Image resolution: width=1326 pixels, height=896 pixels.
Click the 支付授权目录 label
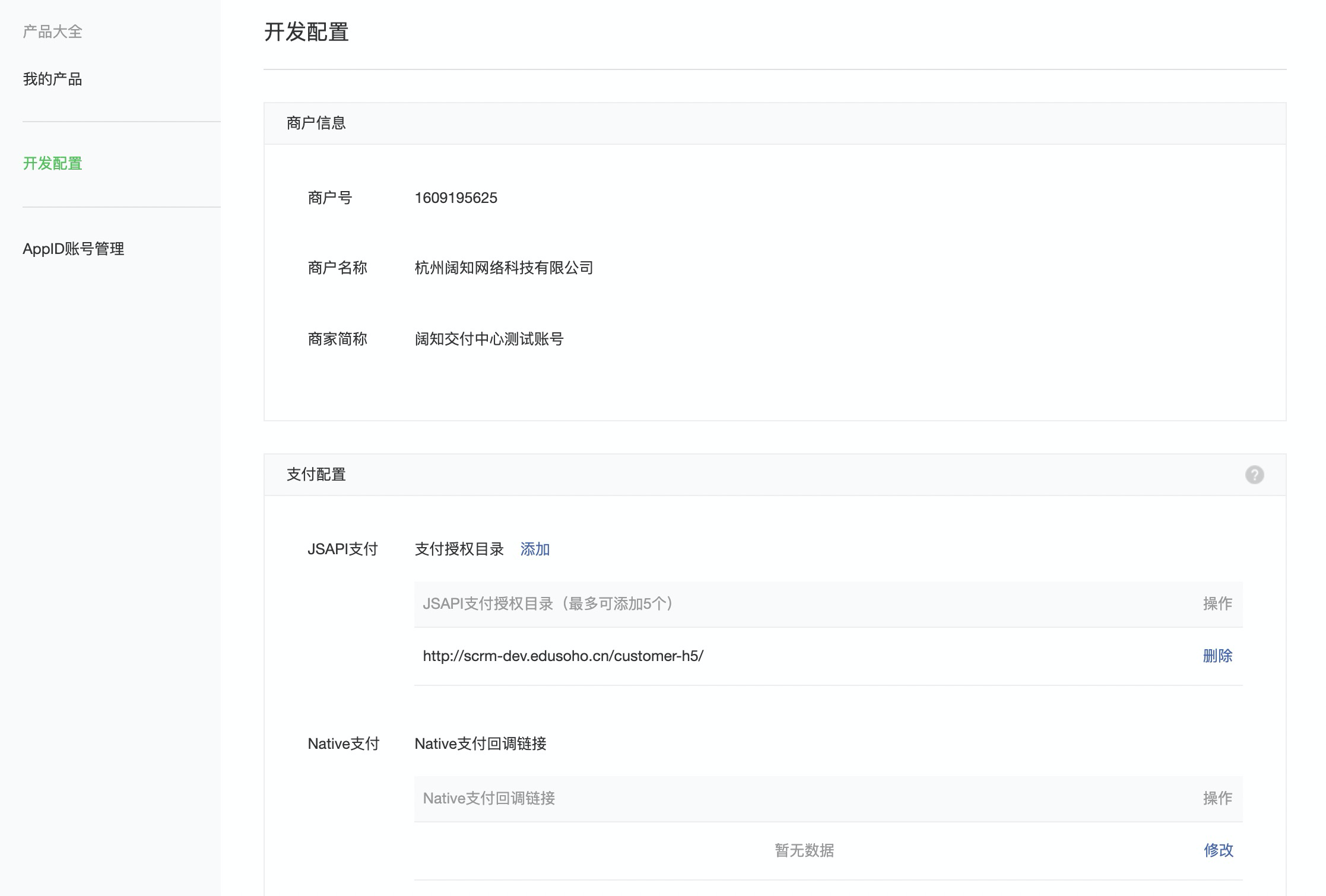pos(459,549)
